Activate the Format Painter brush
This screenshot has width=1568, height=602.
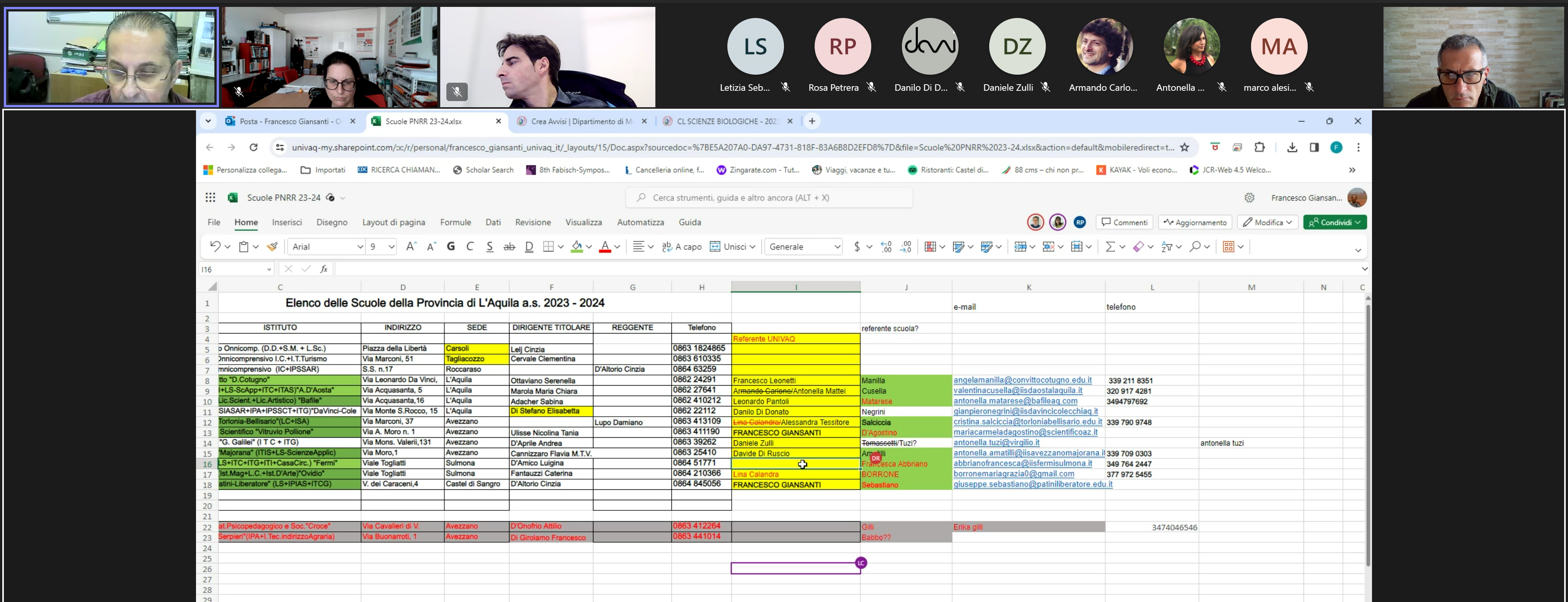(272, 247)
